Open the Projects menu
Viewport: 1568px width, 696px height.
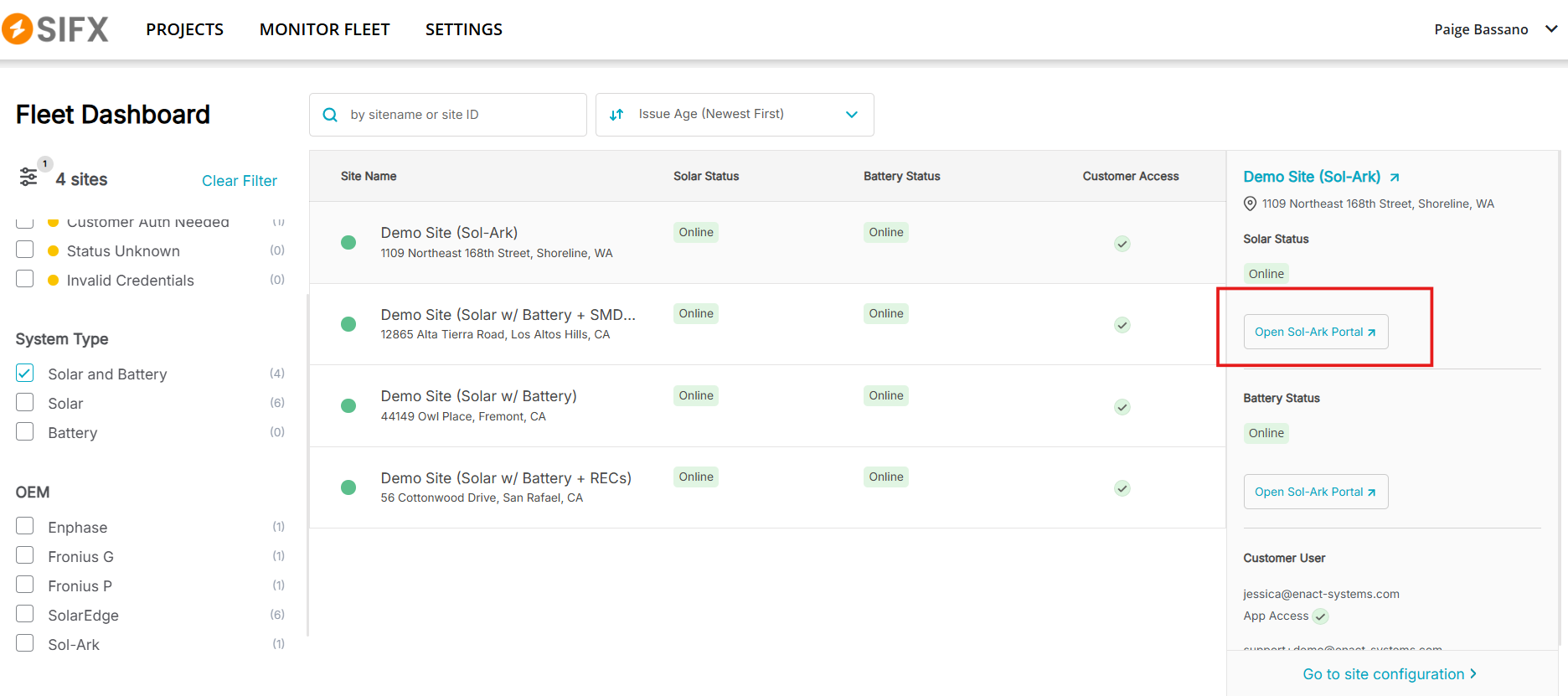click(184, 29)
